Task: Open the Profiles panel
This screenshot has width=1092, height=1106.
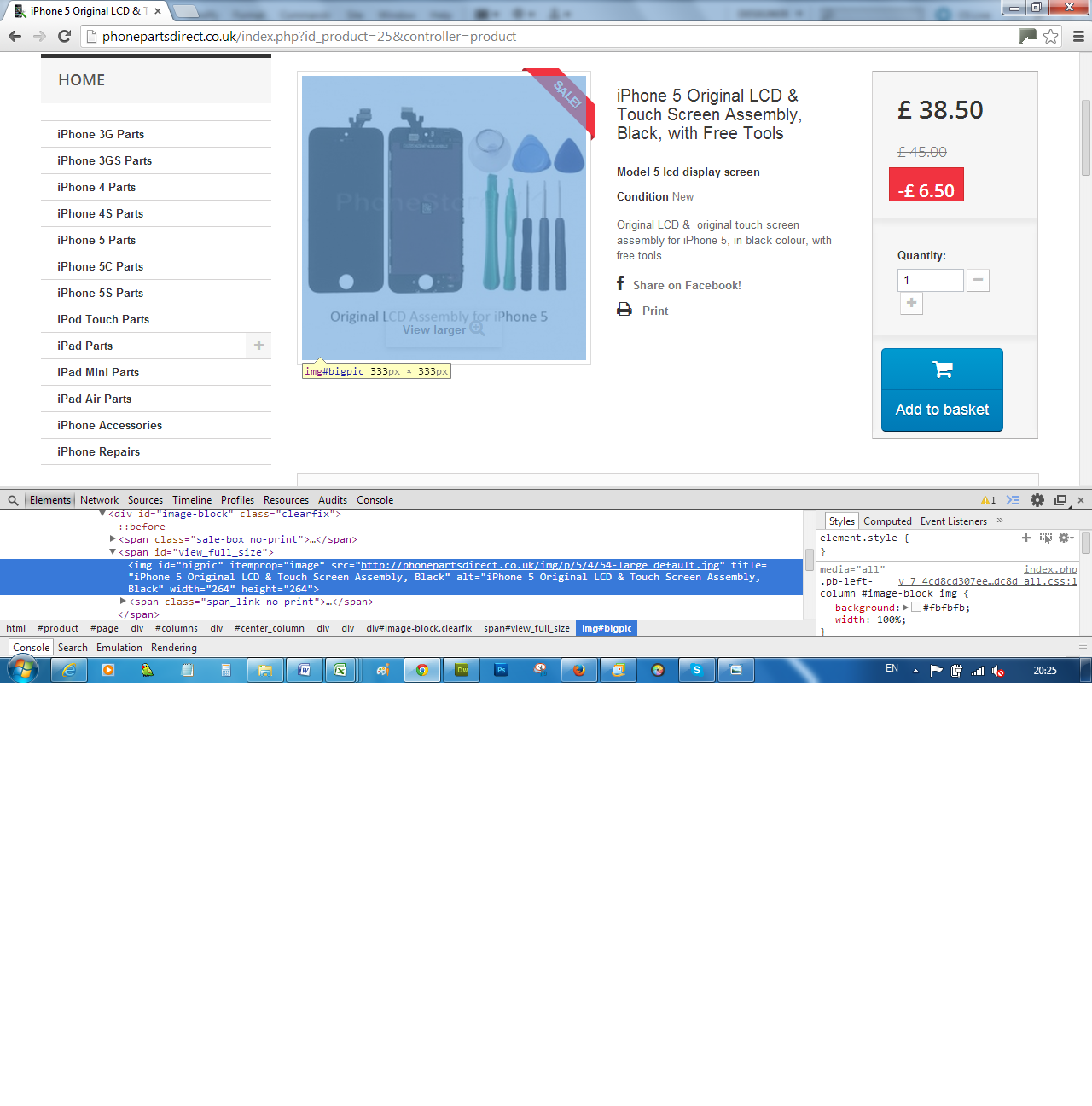Action: (x=237, y=500)
